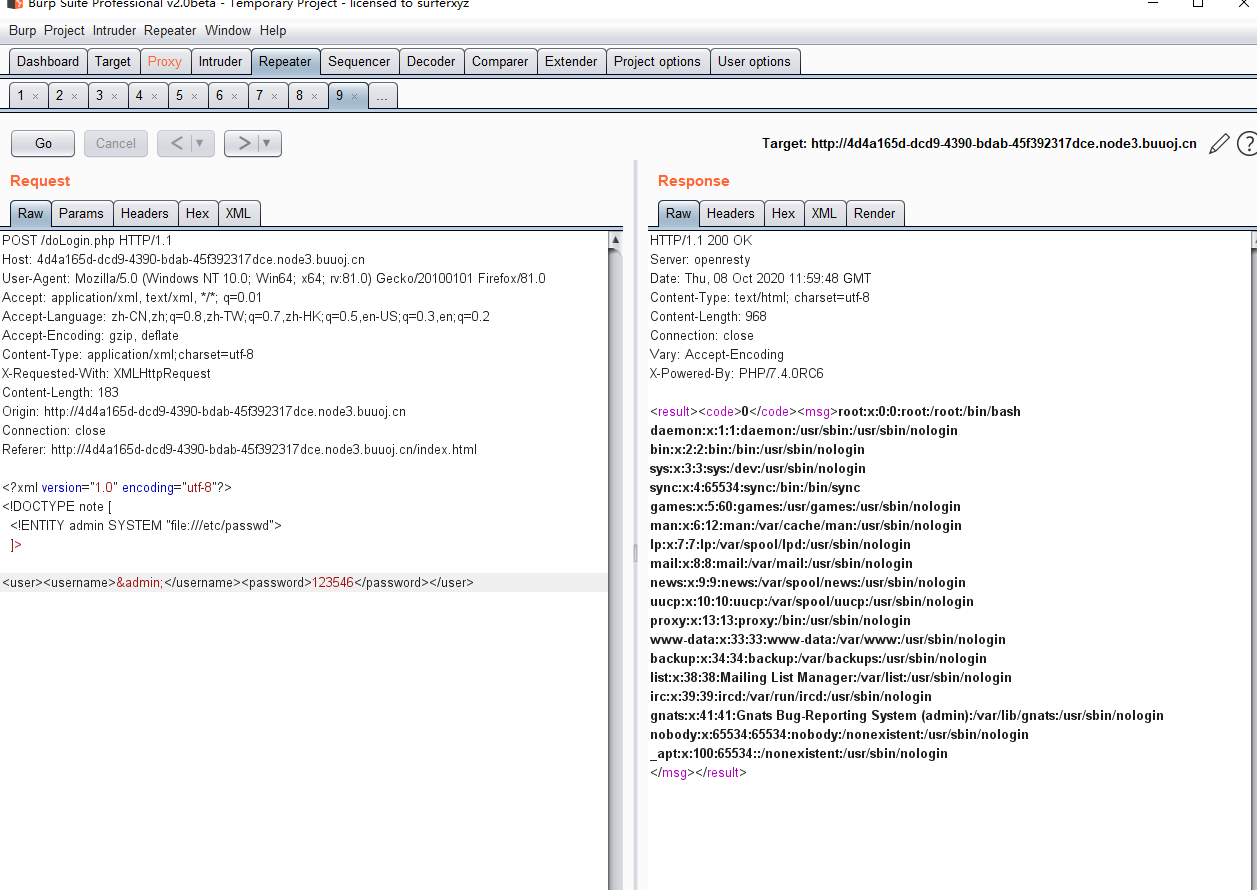Image resolution: width=1257 pixels, height=890 pixels.
Task: Close Repeater tab 8
Action: [x=314, y=96]
